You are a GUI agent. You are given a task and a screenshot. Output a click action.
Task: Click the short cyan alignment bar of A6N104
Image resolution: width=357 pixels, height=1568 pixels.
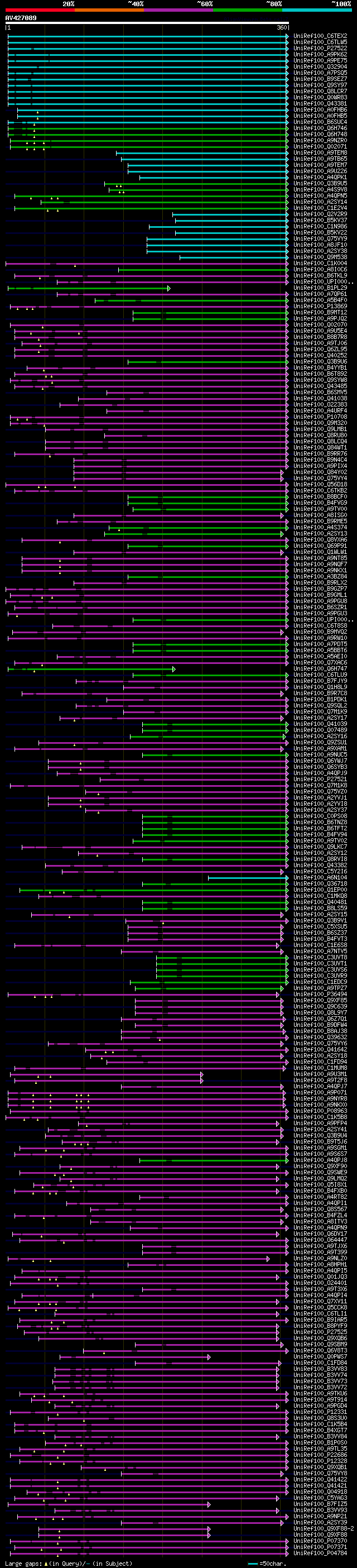tap(248, 878)
